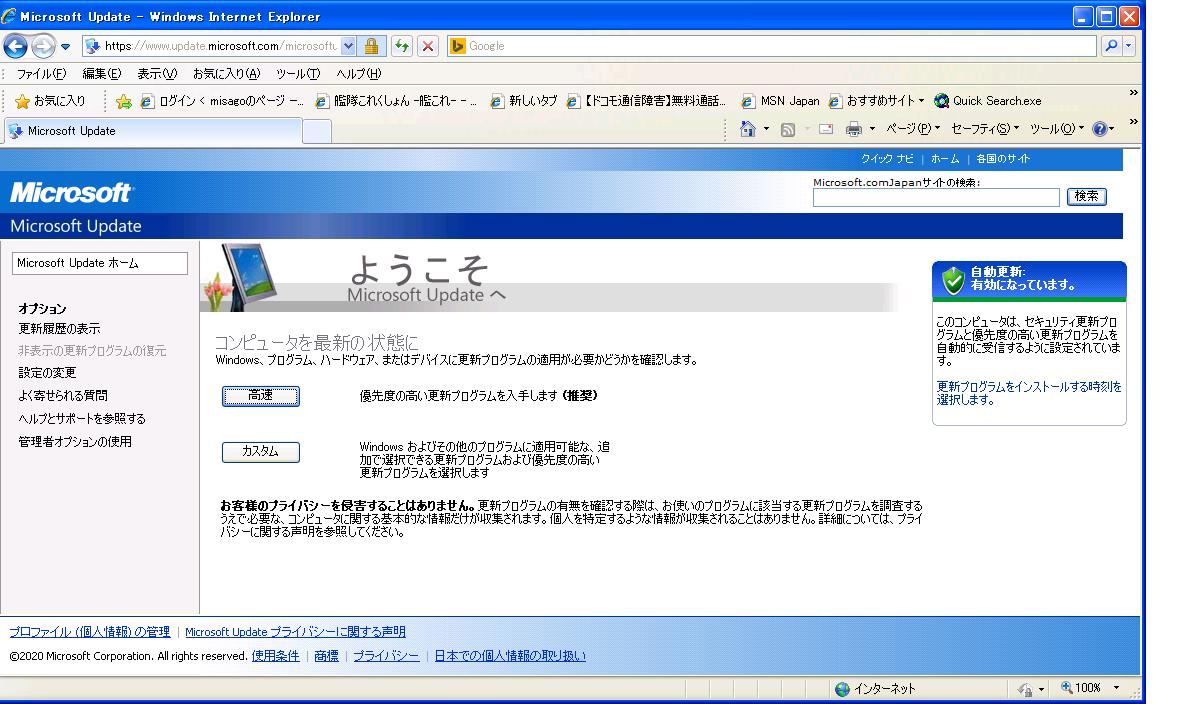Click the green Refresh arrows icon
Viewport: 1204px width, 704px height.
(x=401, y=46)
